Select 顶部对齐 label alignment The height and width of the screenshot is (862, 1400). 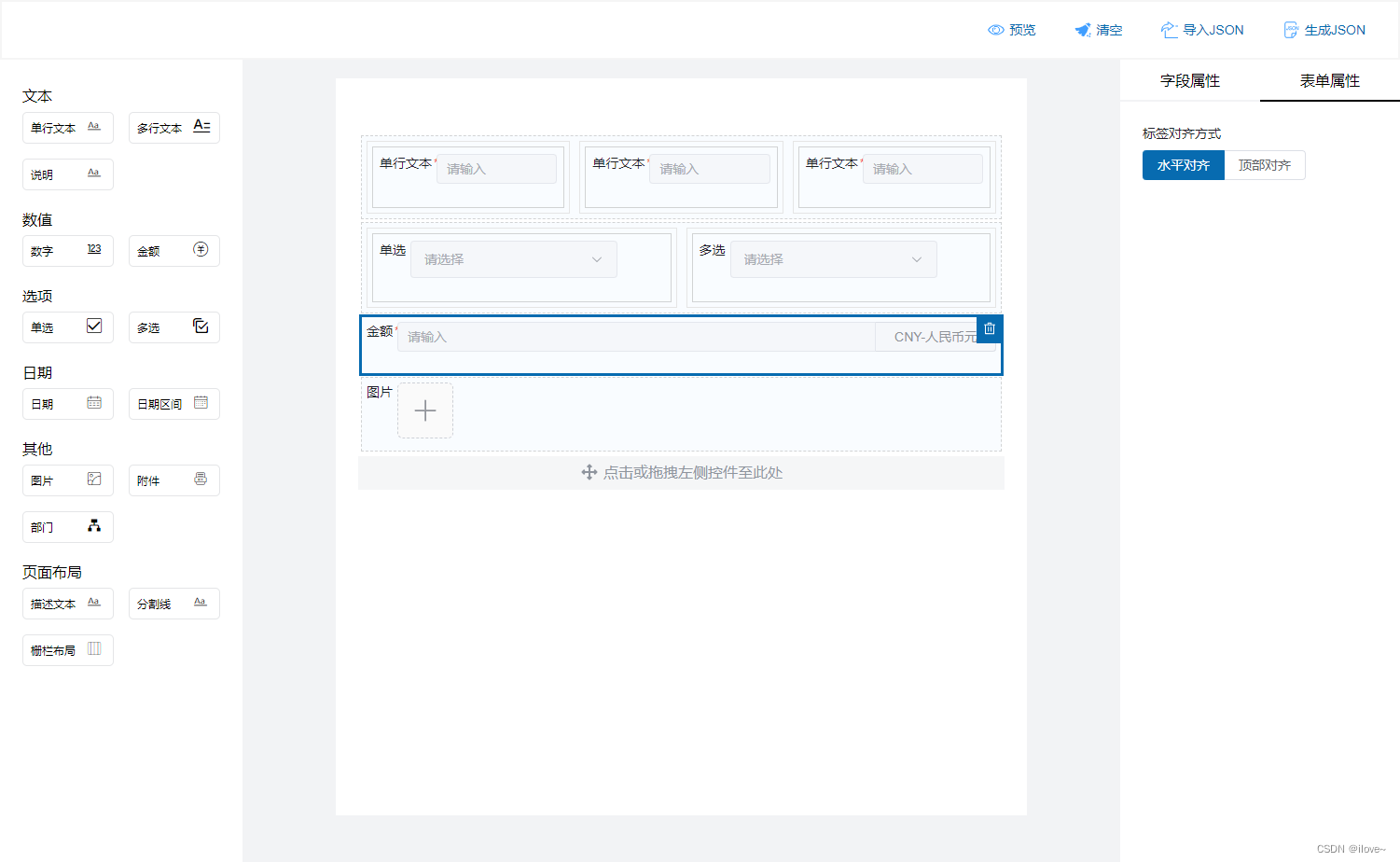click(x=1265, y=165)
